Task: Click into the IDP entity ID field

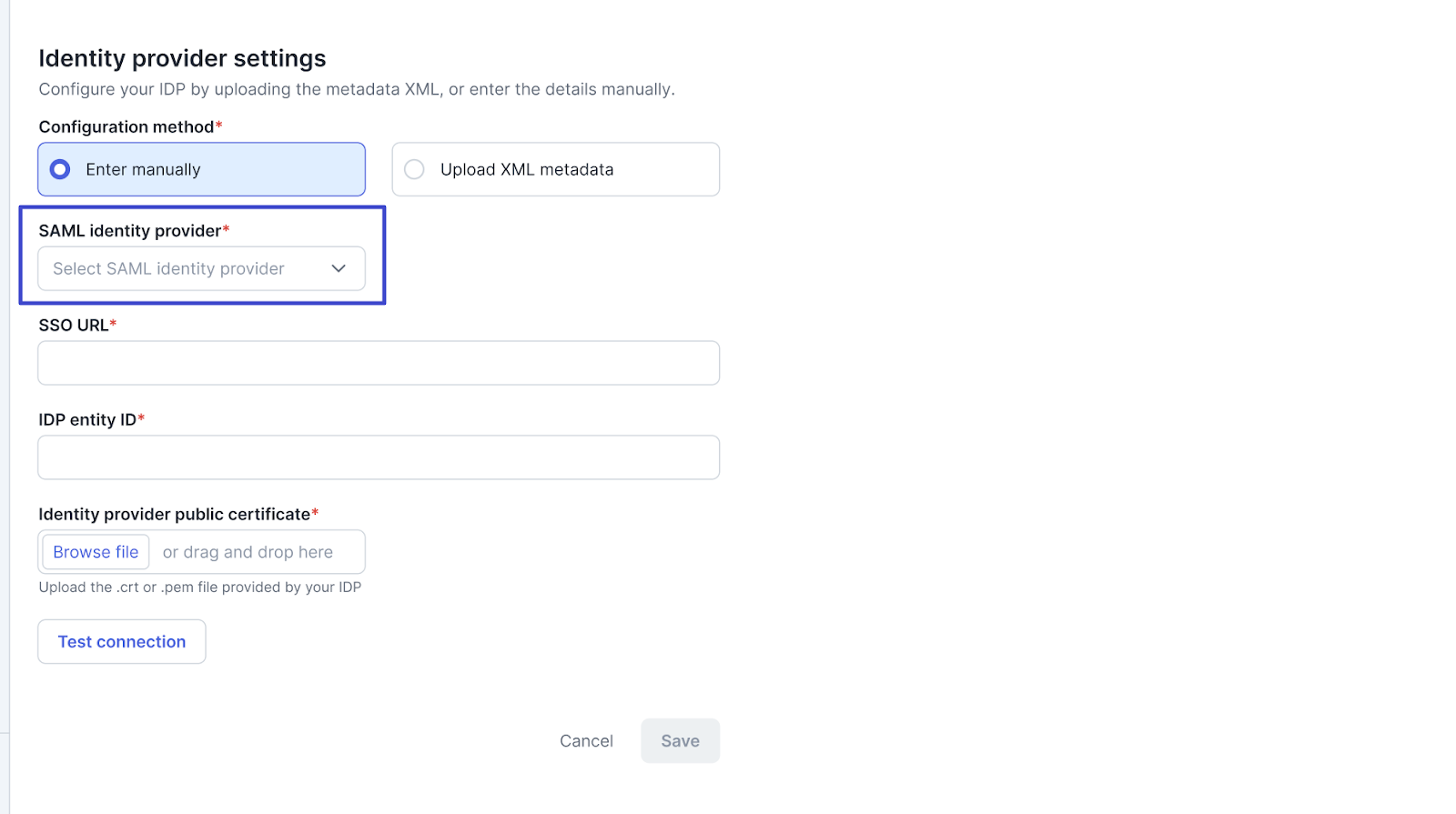Action: (x=379, y=457)
